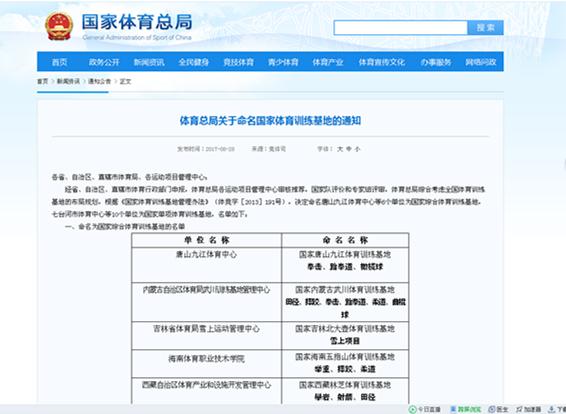Set font size to 中
Image resolution: width=566 pixels, height=414 pixels.
[x=349, y=149]
